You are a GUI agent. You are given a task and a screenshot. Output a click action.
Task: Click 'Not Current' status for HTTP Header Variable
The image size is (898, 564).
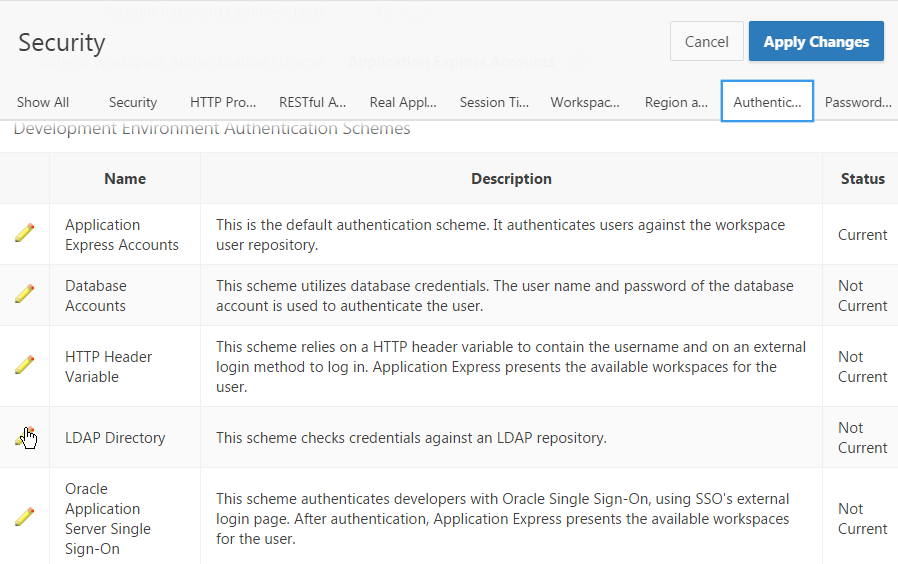point(862,366)
